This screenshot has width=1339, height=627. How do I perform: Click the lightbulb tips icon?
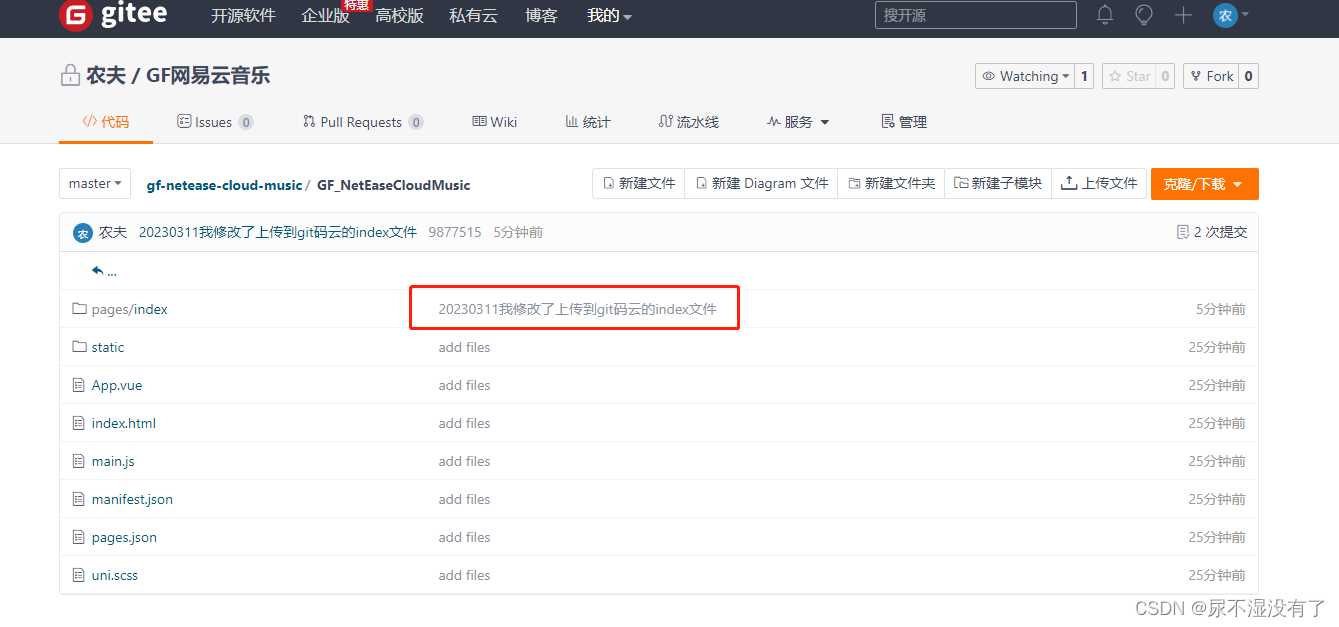[x=1144, y=15]
